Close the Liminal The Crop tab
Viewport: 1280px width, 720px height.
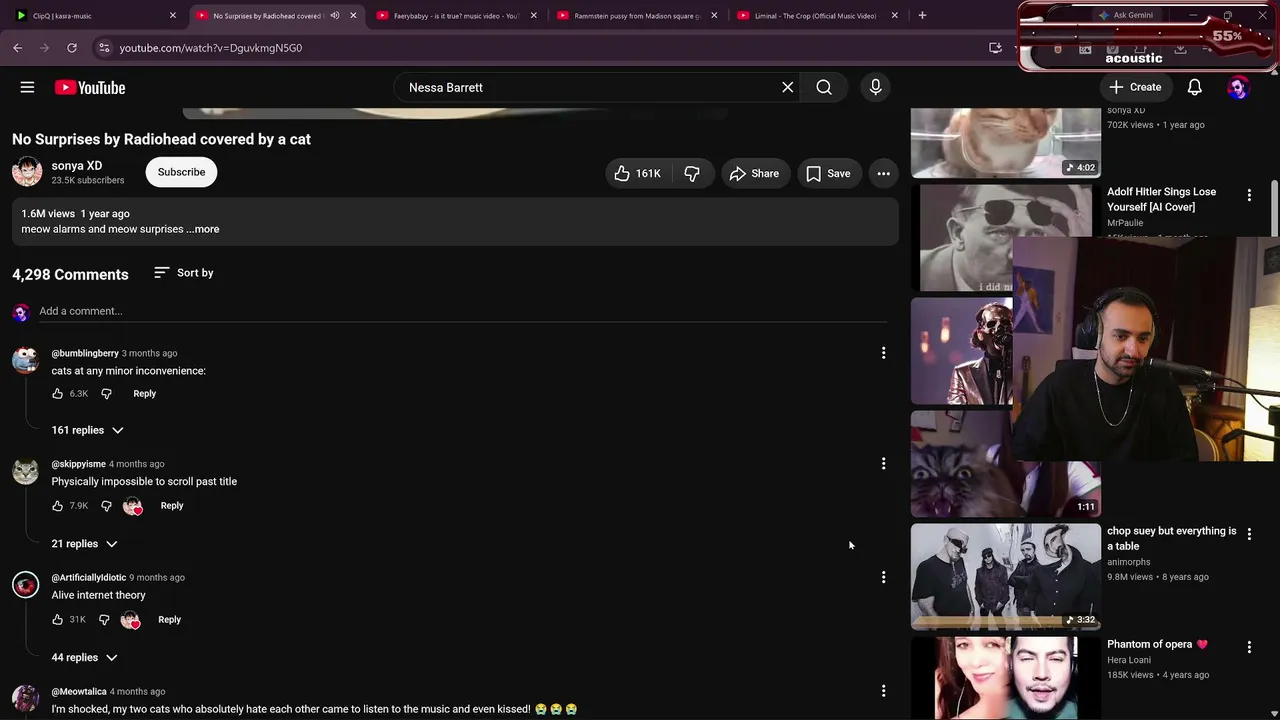pyautogui.click(x=894, y=15)
